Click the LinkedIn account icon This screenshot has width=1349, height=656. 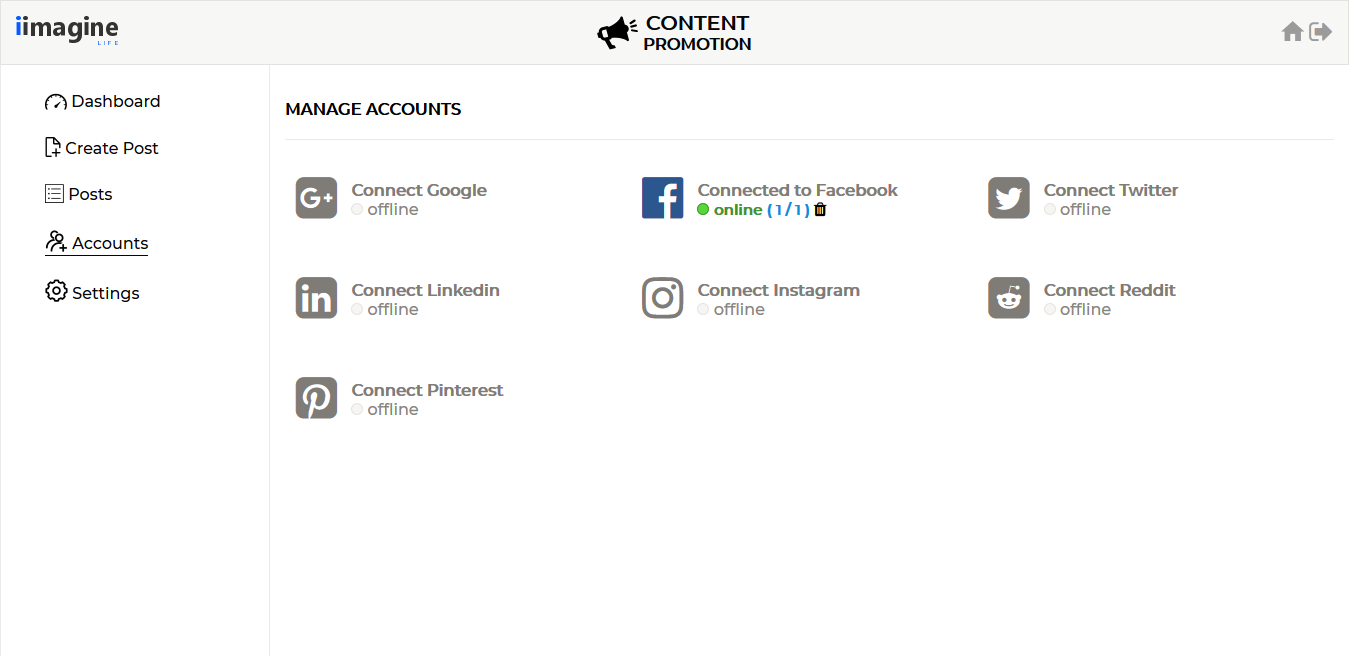(316, 298)
